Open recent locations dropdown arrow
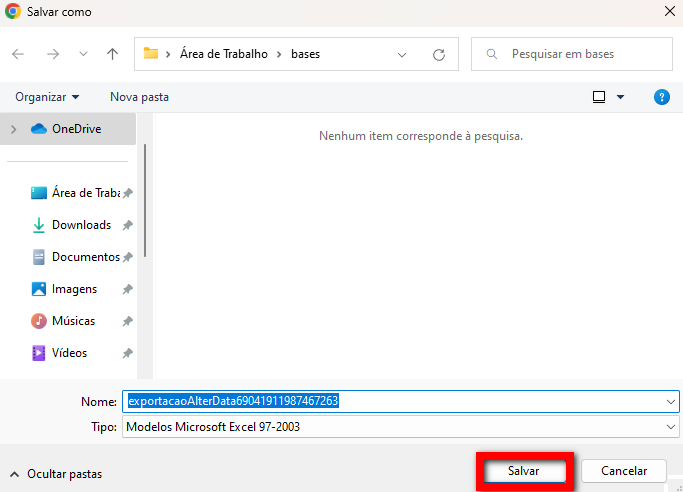The width and height of the screenshot is (683, 492). [x=83, y=54]
